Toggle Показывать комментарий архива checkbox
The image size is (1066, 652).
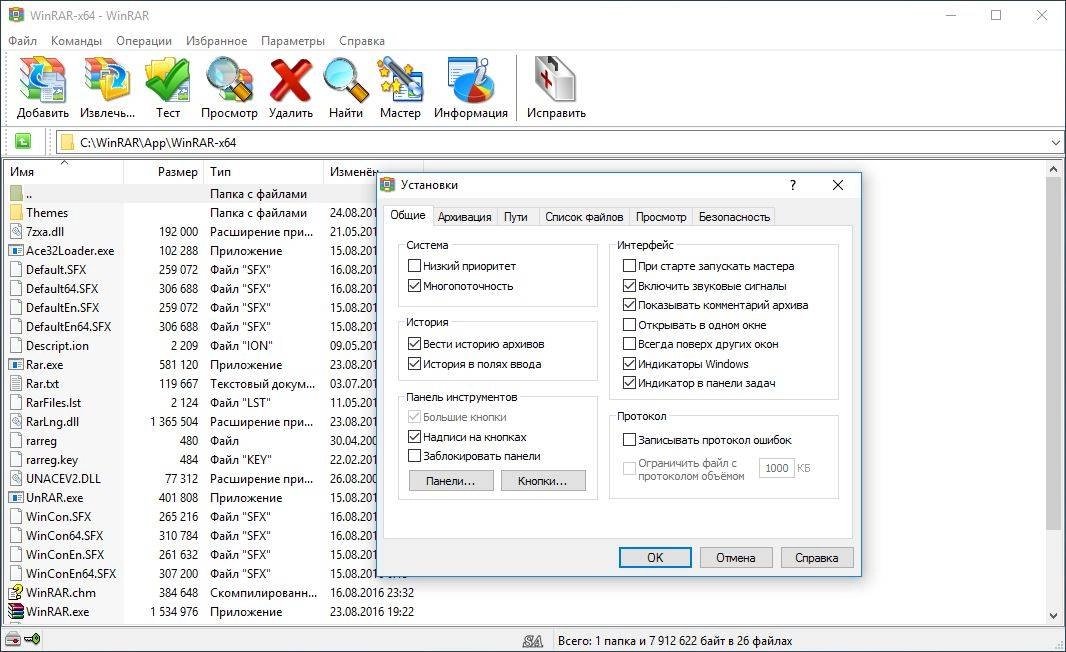[x=630, y=305]
